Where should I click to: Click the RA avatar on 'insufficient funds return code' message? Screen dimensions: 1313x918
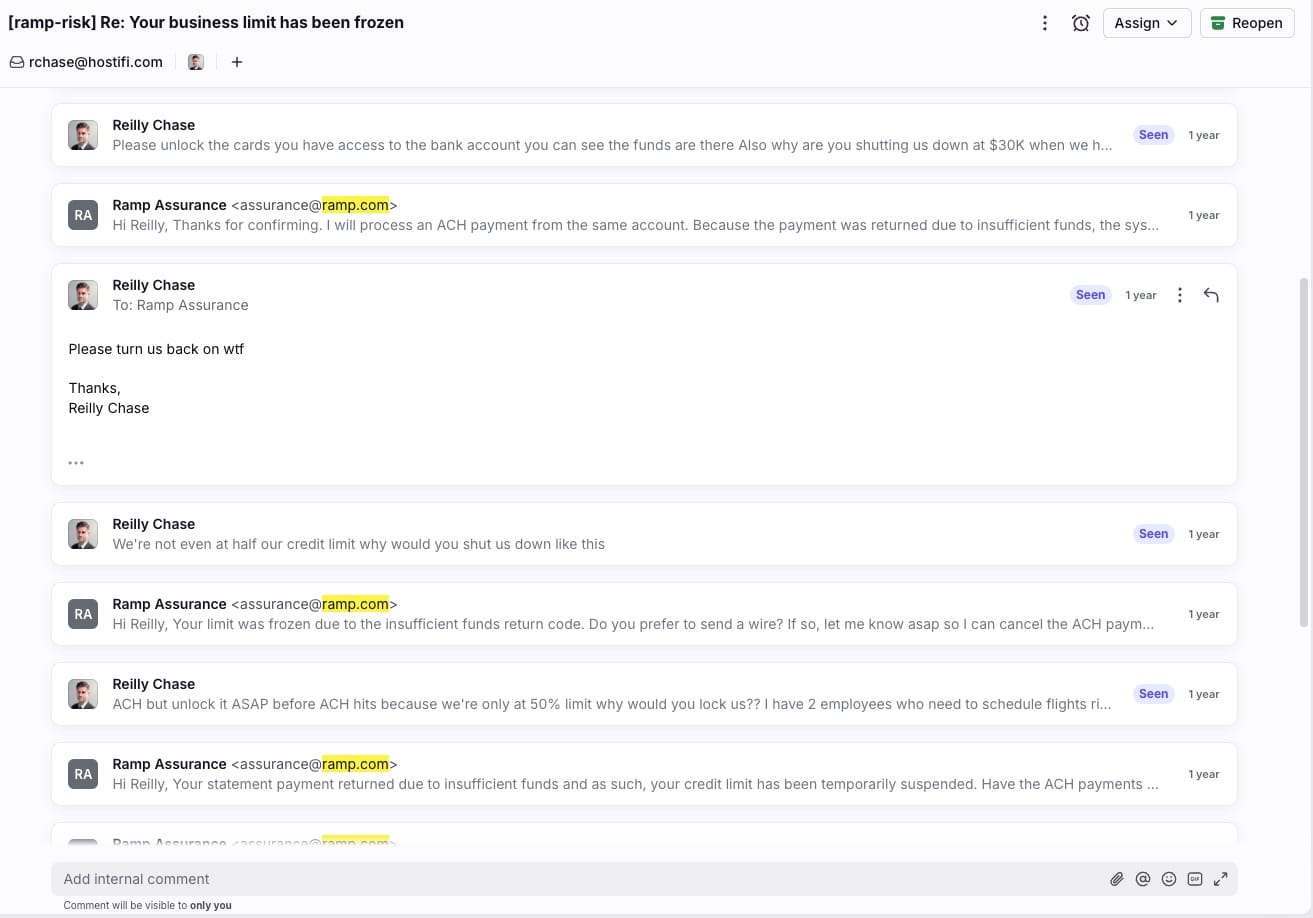tap(83, 614)
